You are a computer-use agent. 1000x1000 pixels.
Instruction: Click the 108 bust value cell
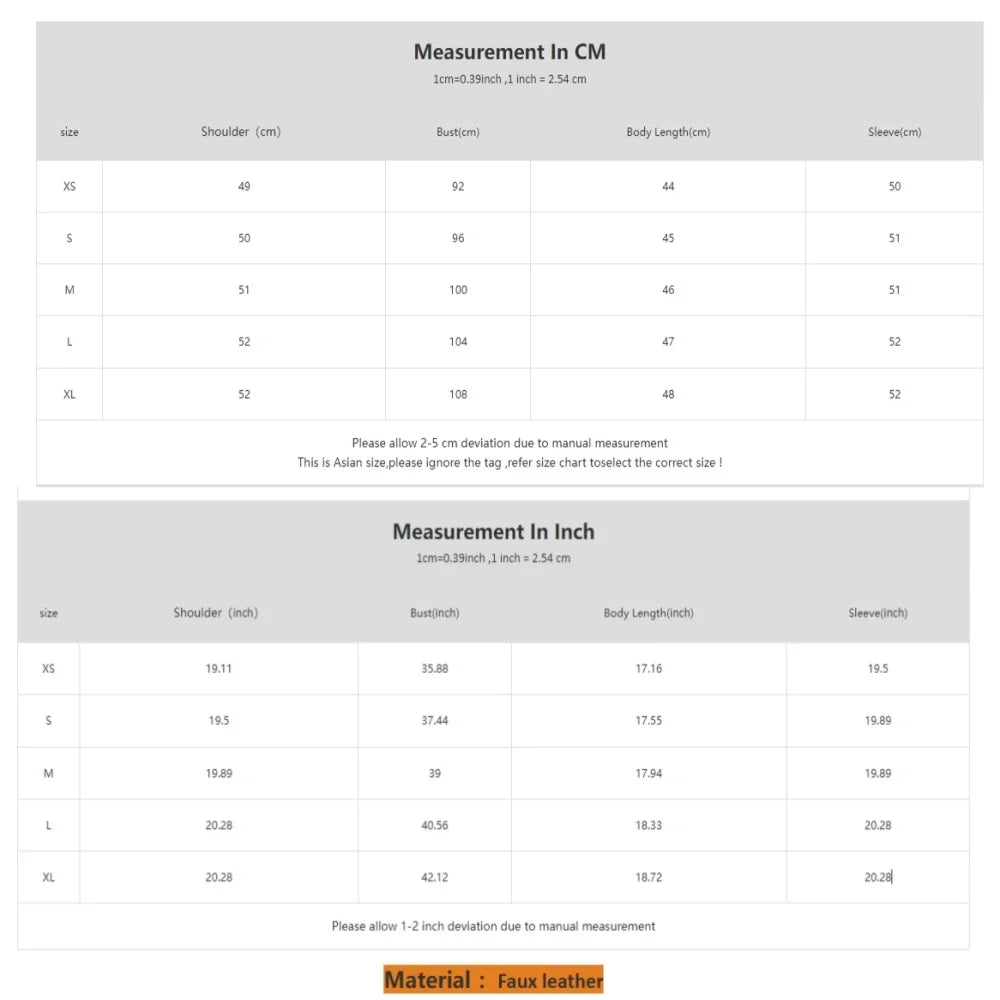click(x=458, y=394)
